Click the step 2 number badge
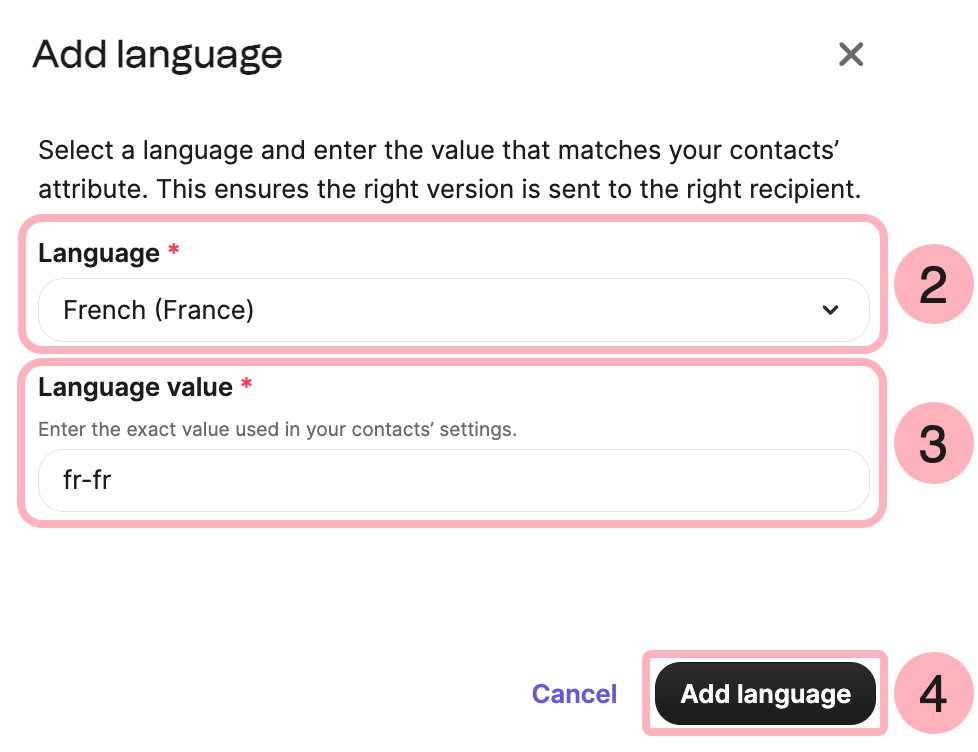This screenshot has width=978, height=752. (932, 284)
